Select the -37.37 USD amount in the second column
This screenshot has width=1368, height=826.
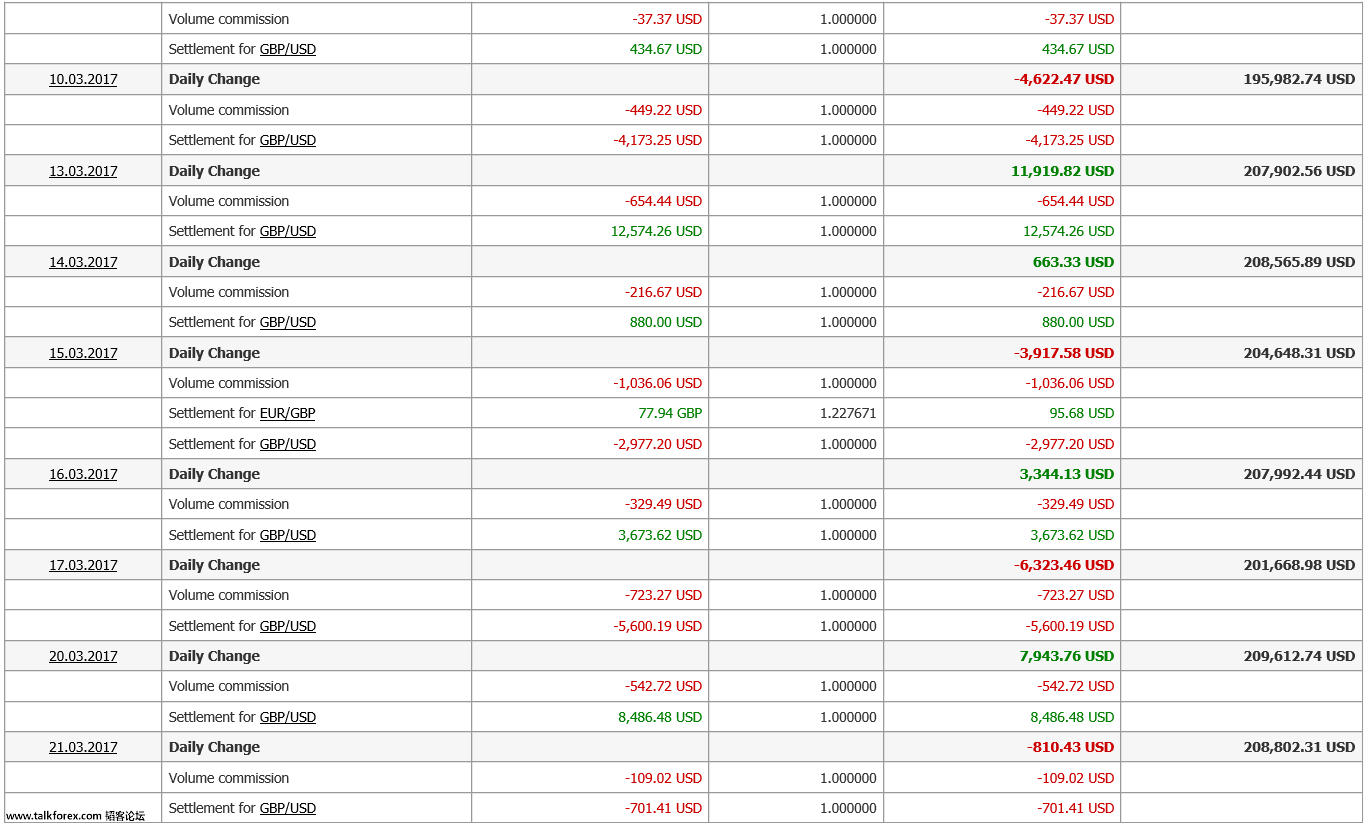click(x=667, y=19)
